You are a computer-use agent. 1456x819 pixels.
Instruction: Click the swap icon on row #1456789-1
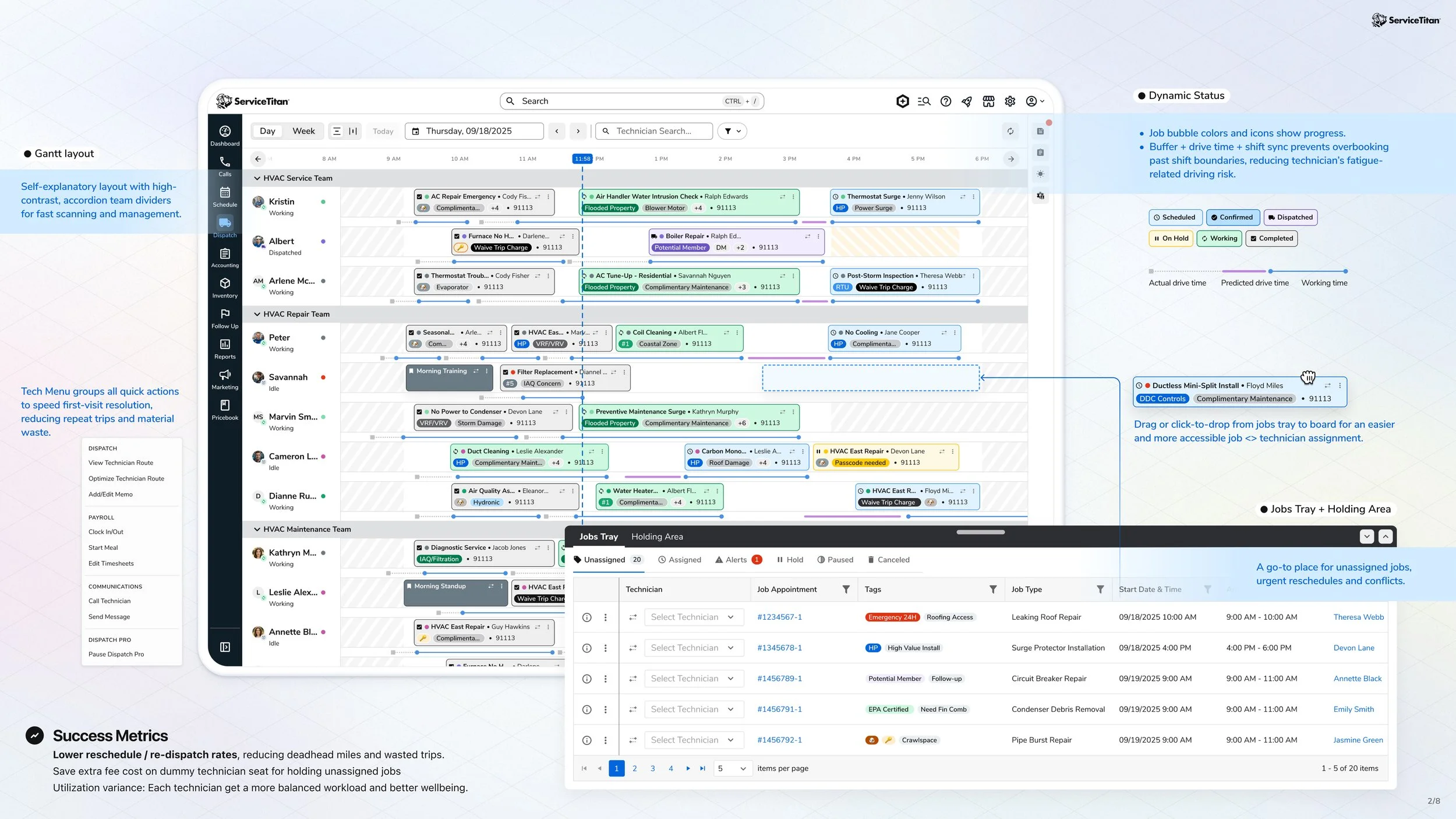pyautogui.click(x=633, y=679)
